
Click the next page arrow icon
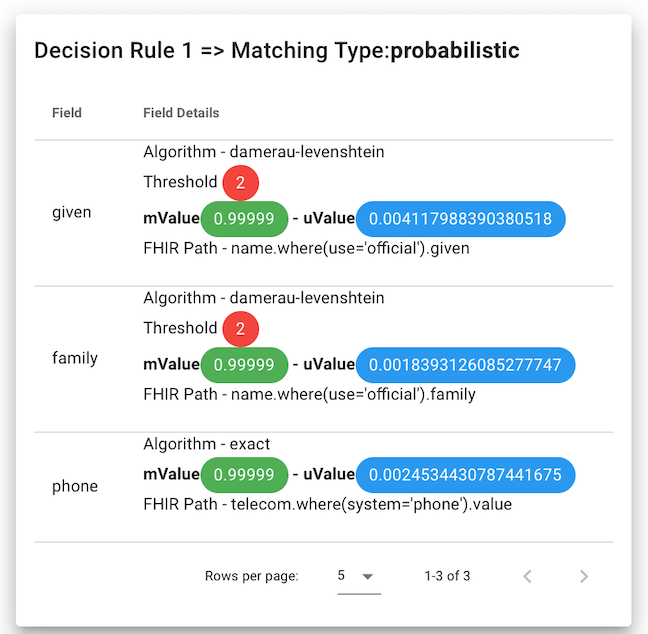(x=584, y=576)
